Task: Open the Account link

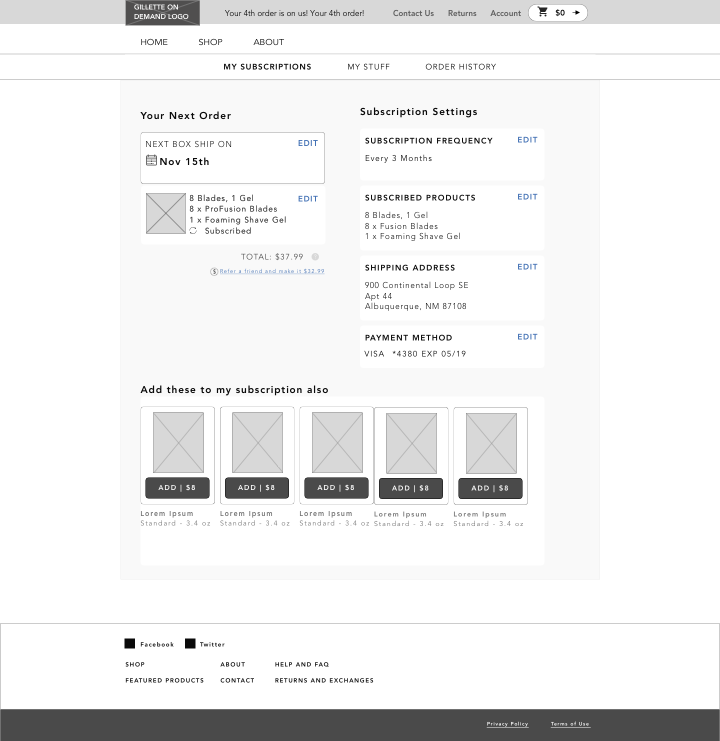Action: pos(506,13)
